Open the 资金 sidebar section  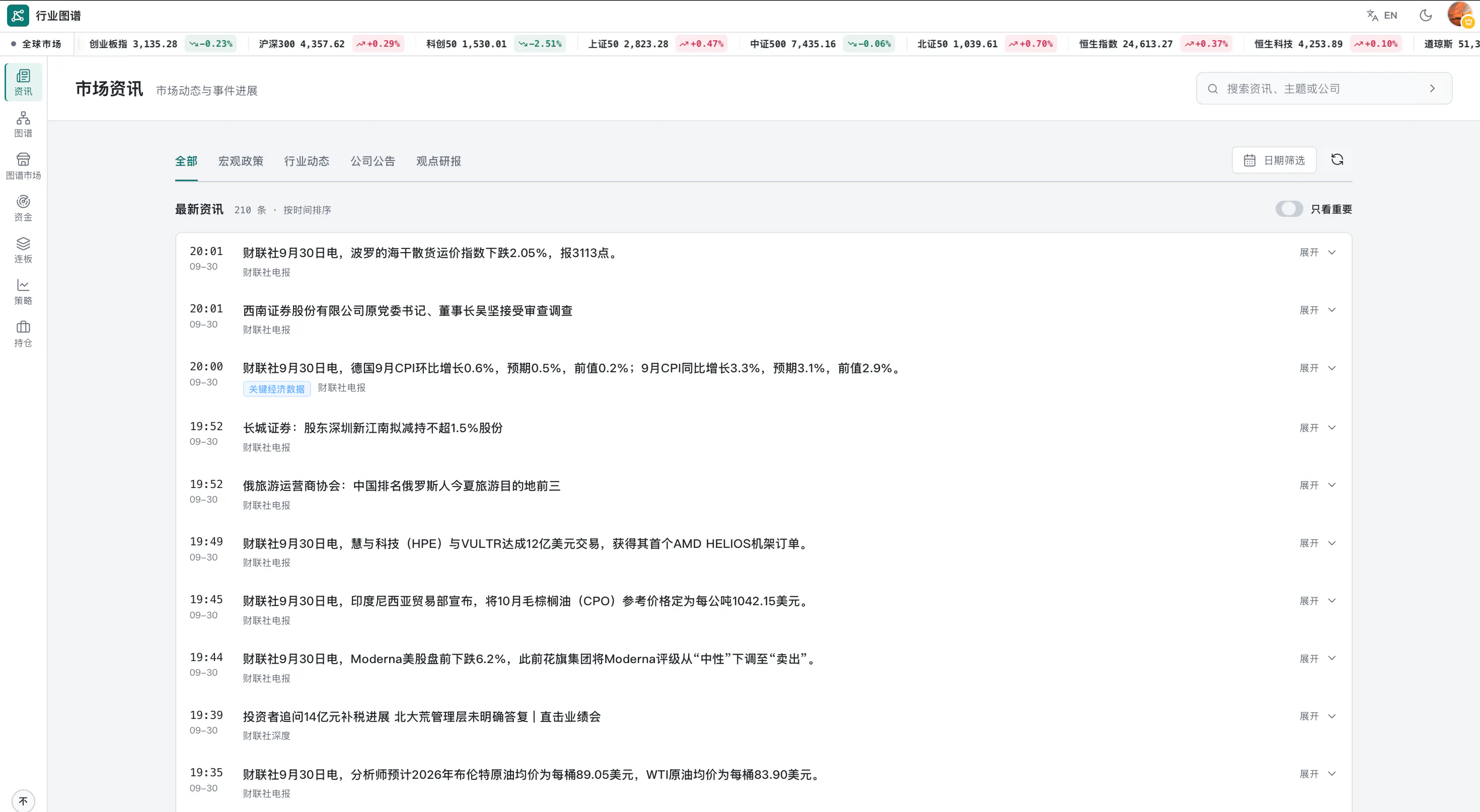pos(23,208)
